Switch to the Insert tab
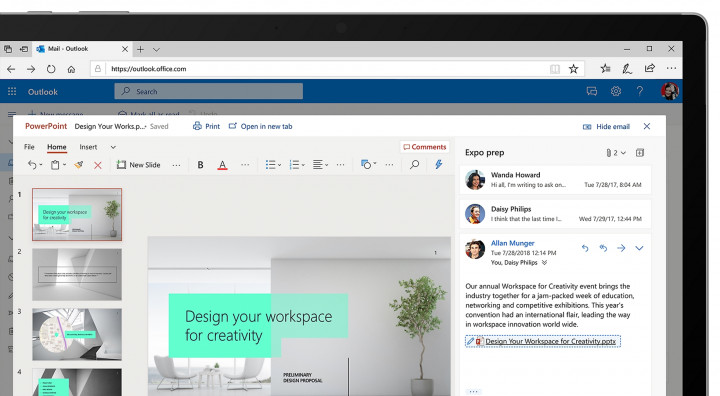The image size is (720, 396). [88, 147]
